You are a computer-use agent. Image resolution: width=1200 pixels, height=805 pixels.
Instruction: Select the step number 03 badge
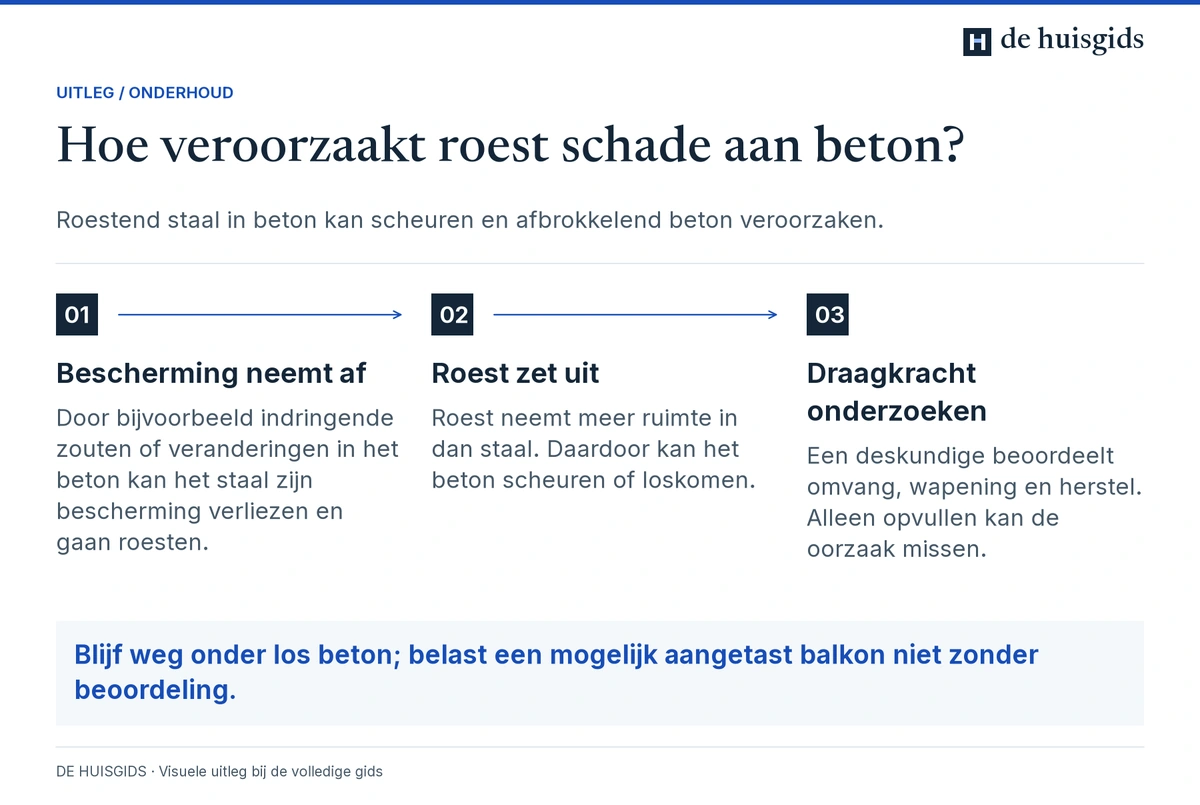(828, 315)
